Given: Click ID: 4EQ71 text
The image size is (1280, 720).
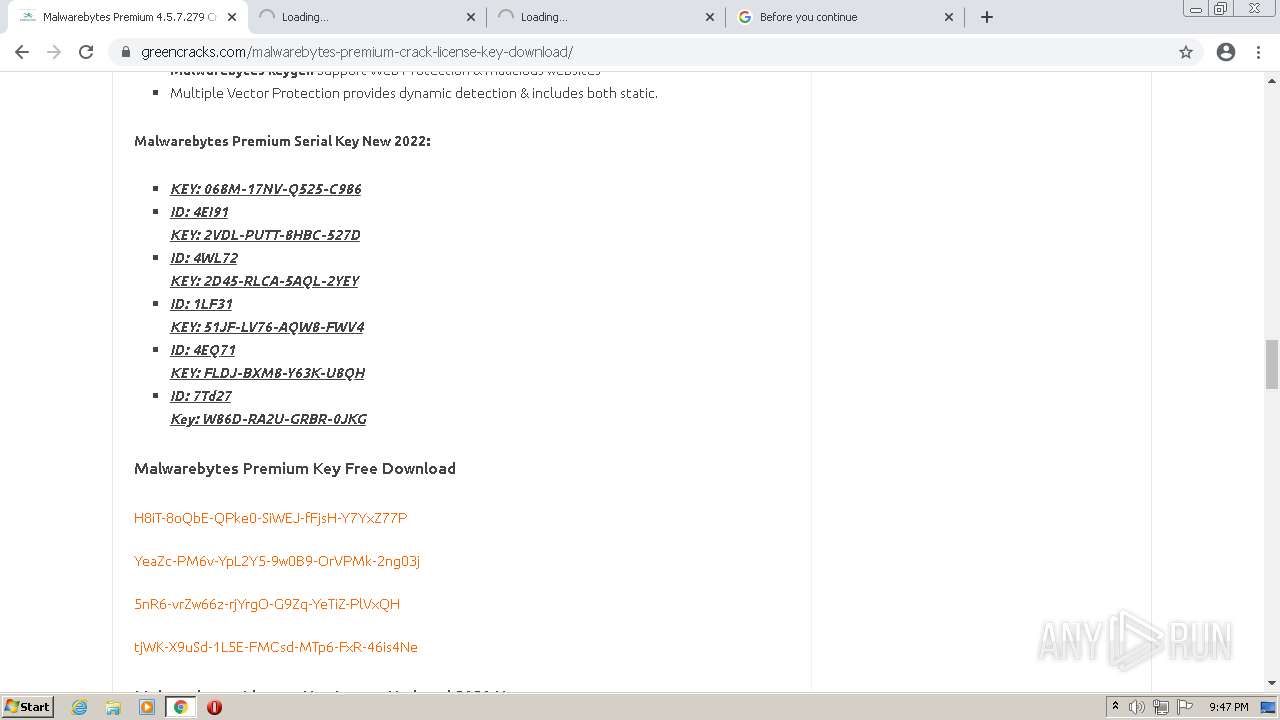Looking at the screenshot, I should tap(203, 350).
